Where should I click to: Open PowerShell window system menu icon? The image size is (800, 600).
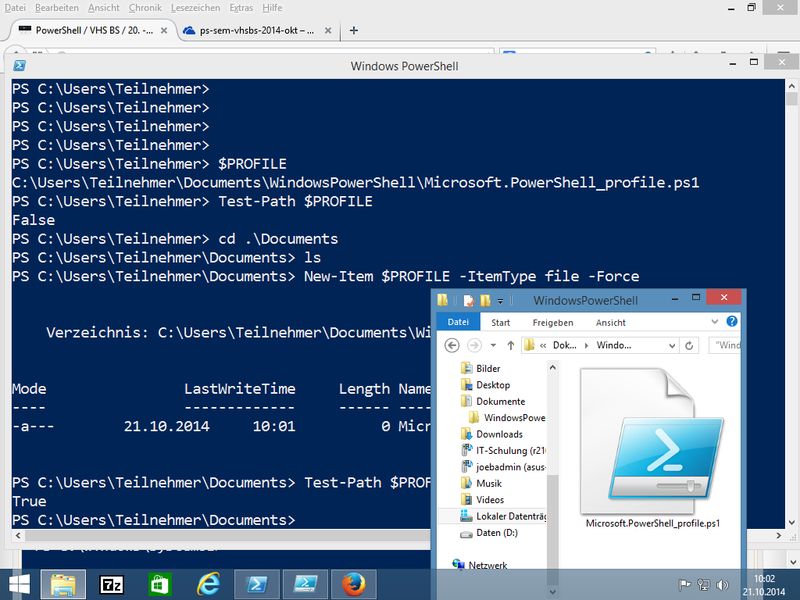point(19,65)
